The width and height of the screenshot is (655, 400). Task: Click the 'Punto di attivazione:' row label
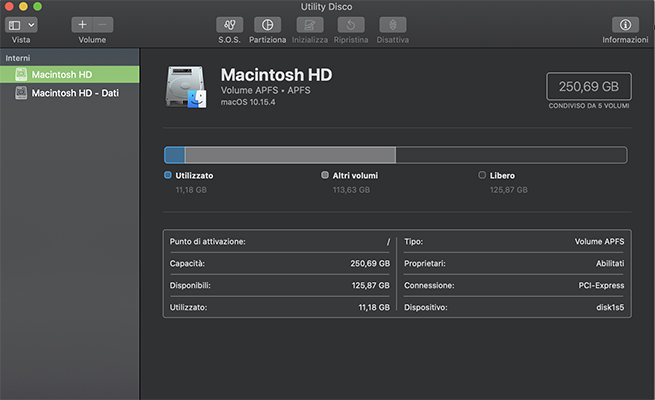(208, 242)
